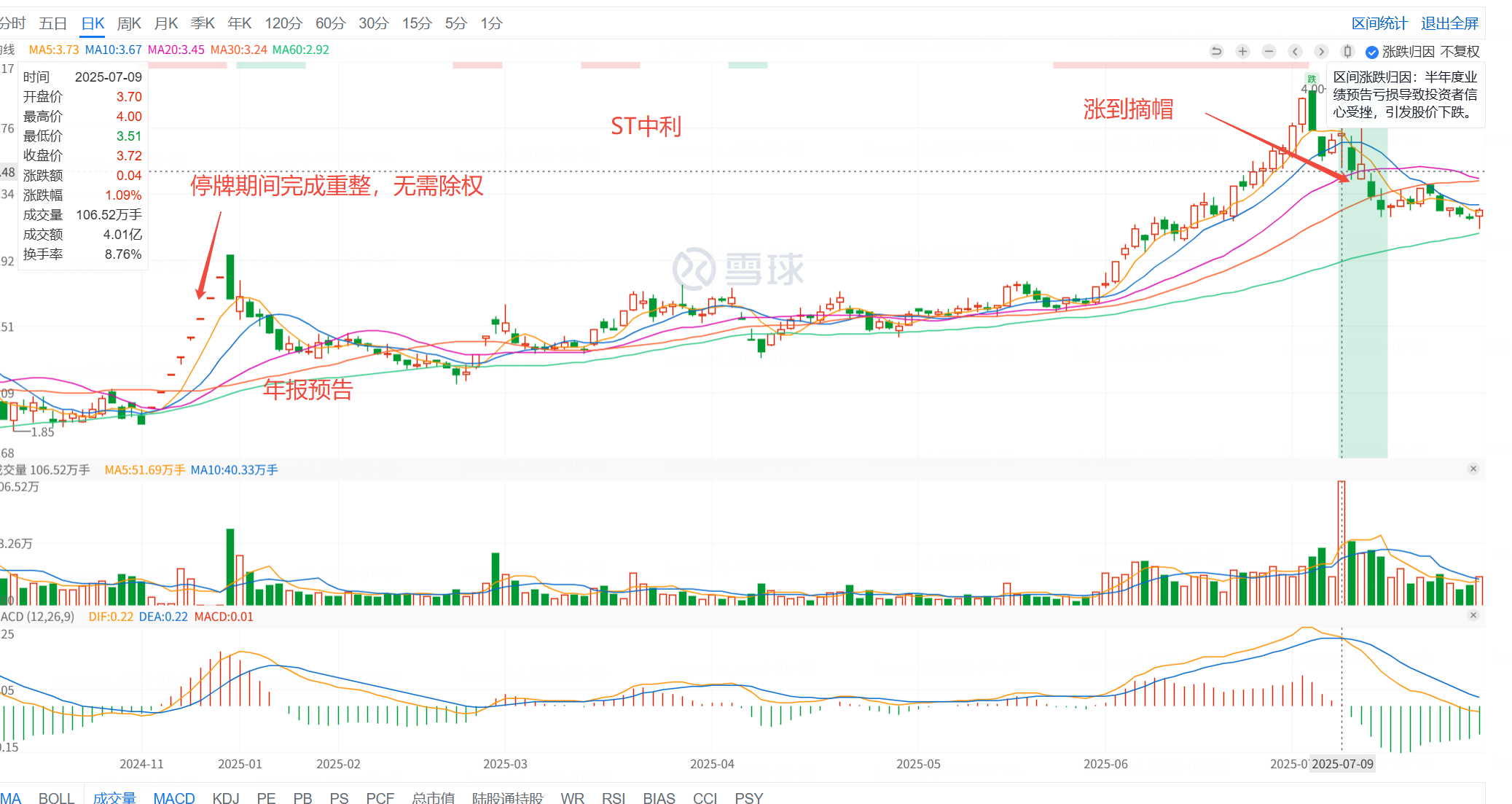Select the 月K period tab
1512x804 pixels.
coord(166,23)
